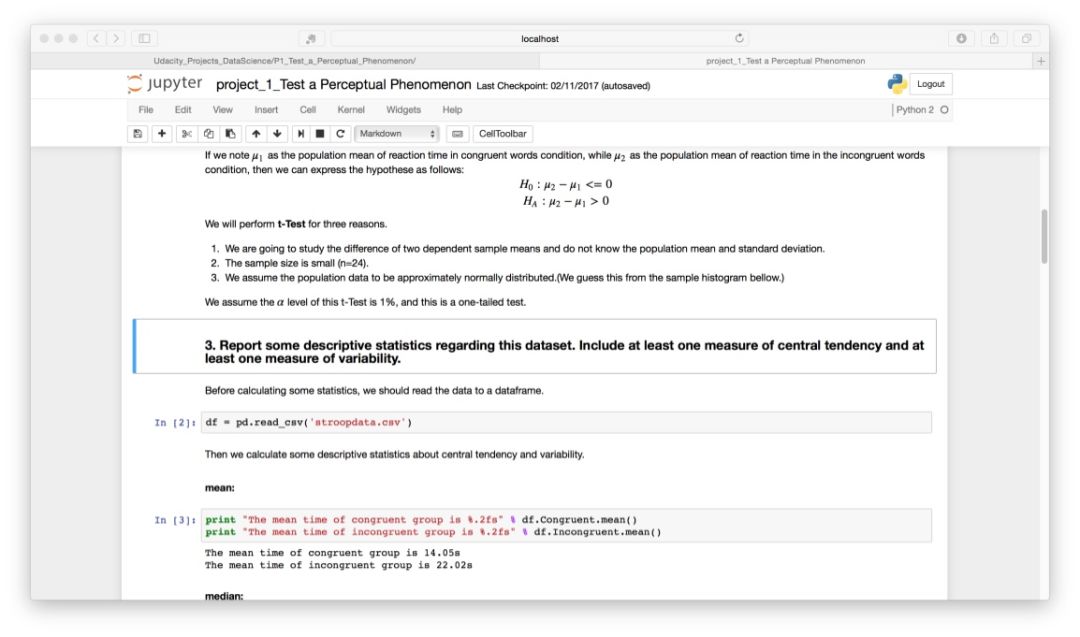Reload the localhost page
The image size is (1080, 637).
739,39
